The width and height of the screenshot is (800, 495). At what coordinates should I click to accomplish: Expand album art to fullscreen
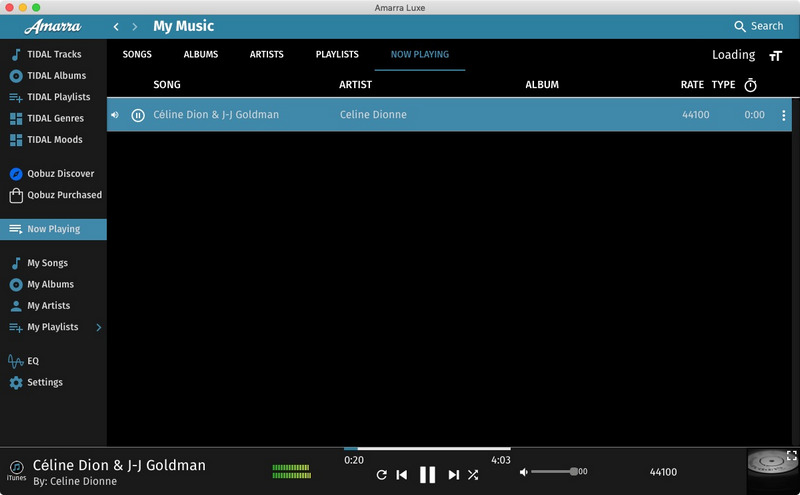[791, 455]
